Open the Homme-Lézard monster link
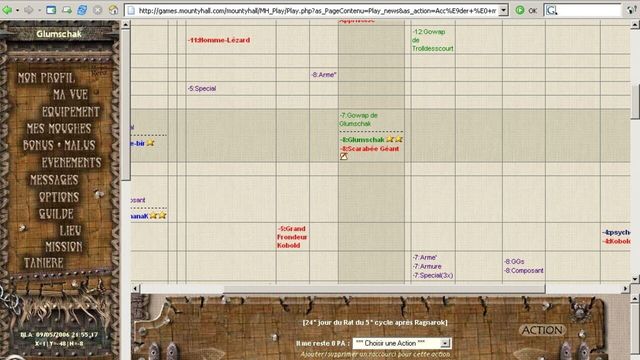This screenshot has width=640, height=360. (219, 40)
